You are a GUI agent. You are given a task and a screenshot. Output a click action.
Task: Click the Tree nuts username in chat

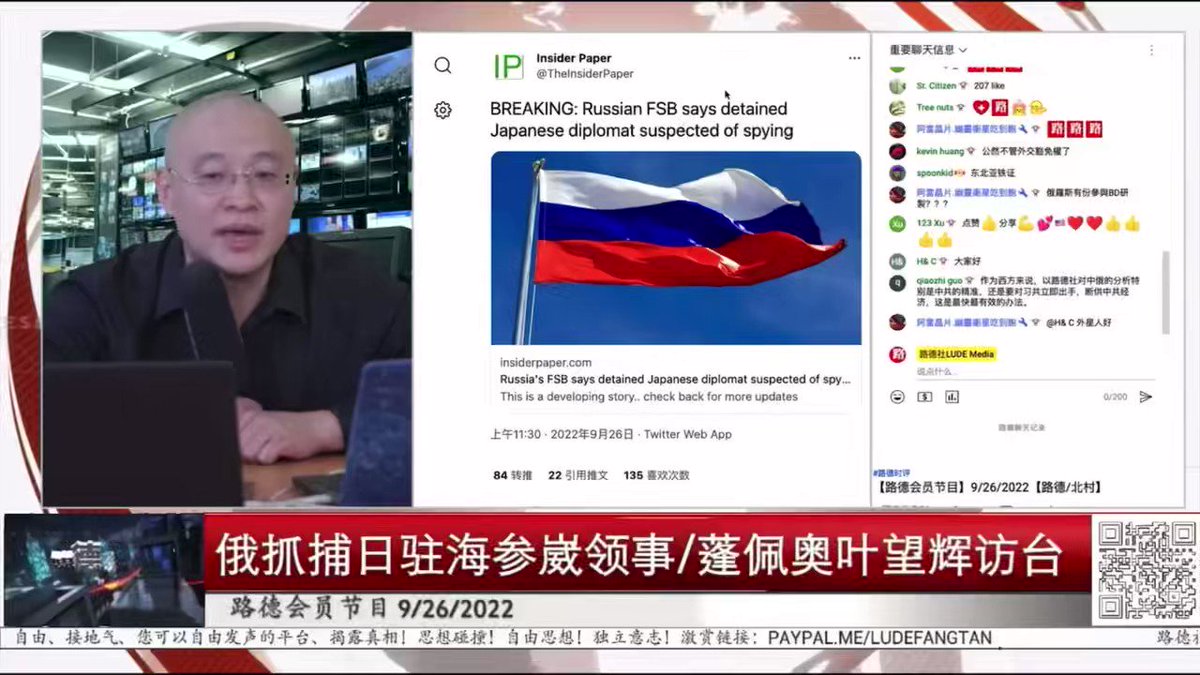935,107
